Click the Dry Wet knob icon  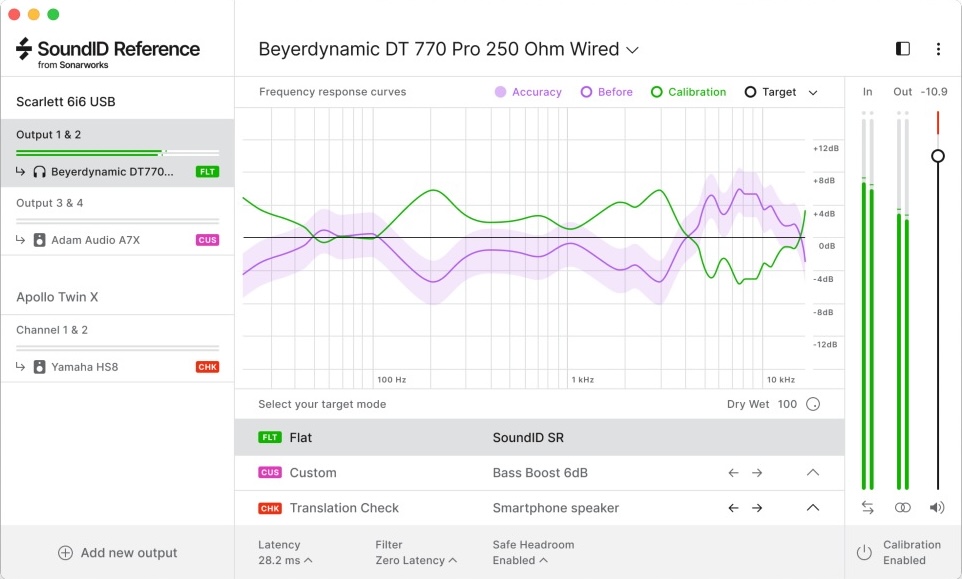[813, 404]
